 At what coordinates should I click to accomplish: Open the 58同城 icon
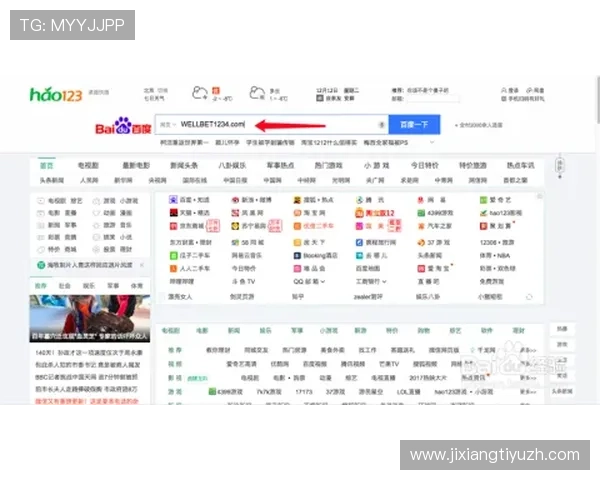tap(235, 242)
